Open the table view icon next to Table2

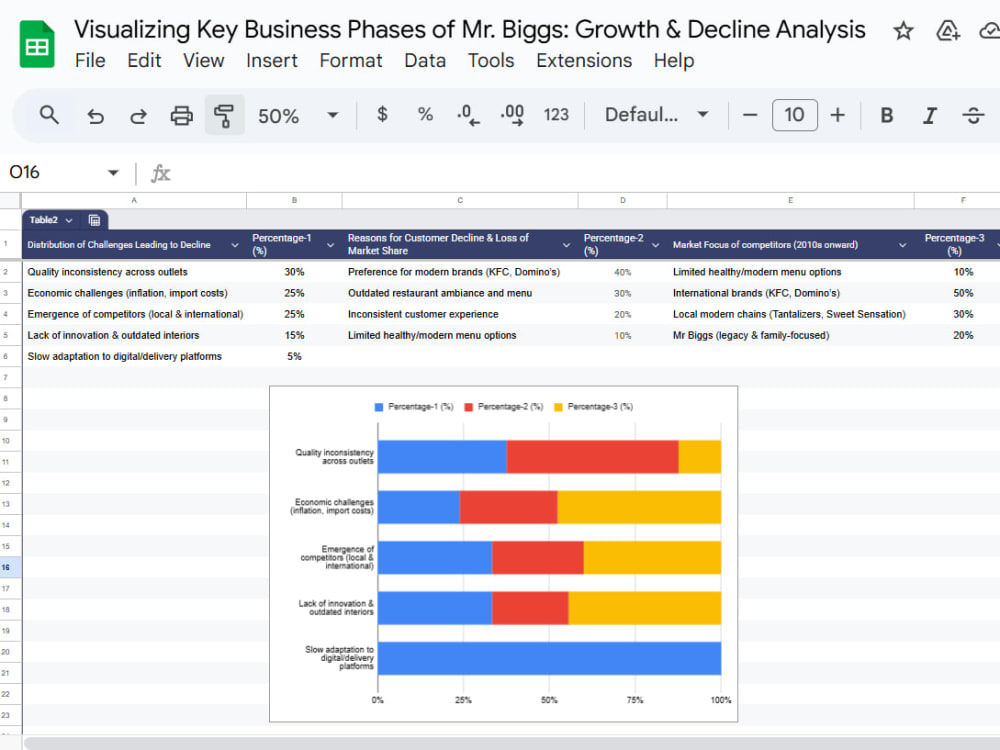pos(94,220)
